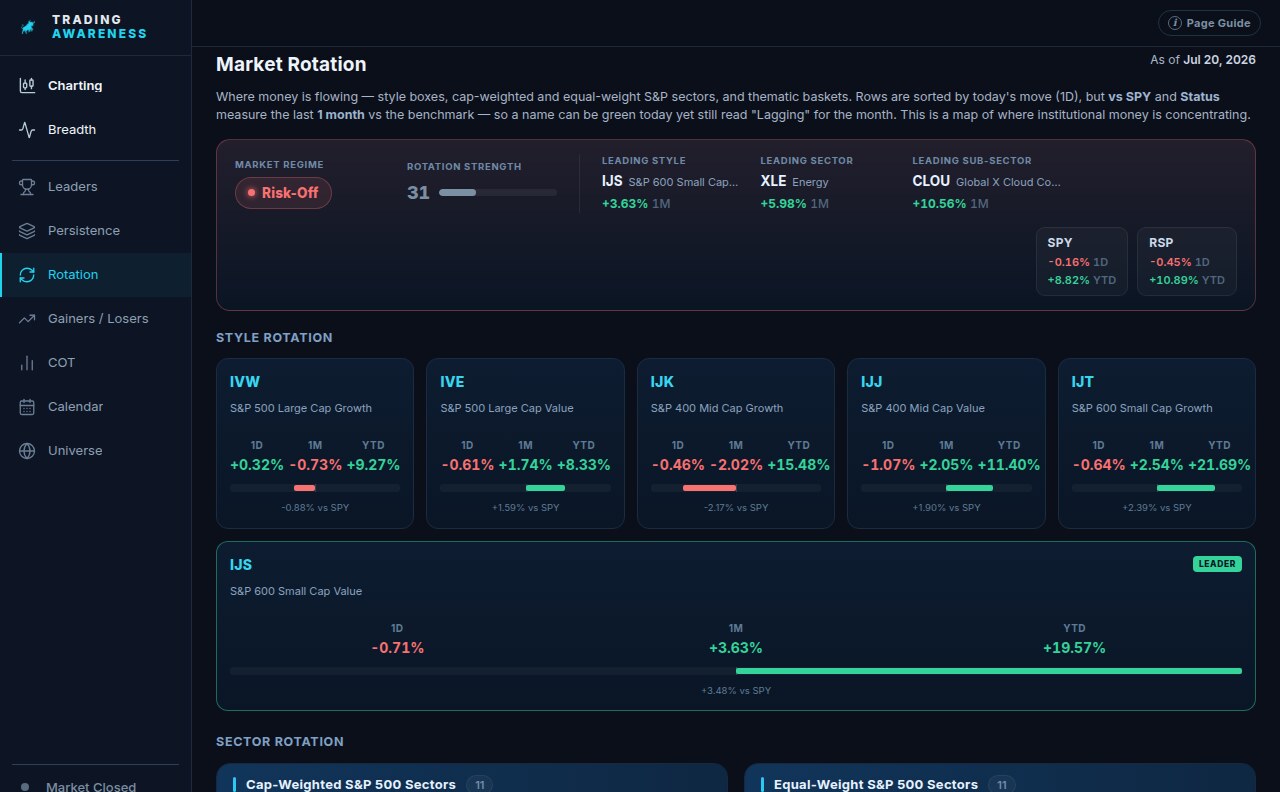Screen dimensions: 1280x792
Task: Click the '-0.88% vs SPY' label
Action: (x=315, y=508)
